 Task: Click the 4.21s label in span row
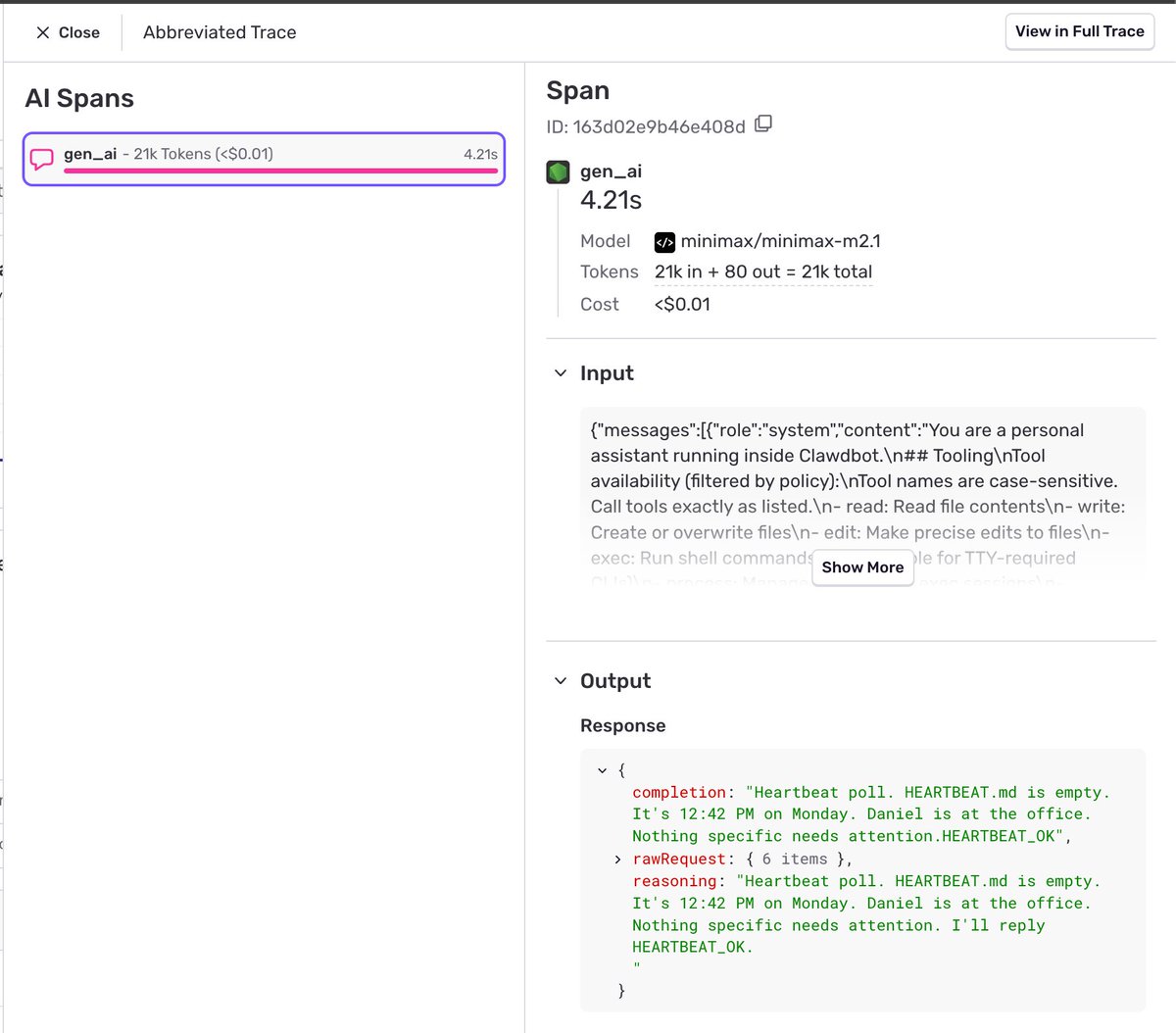[480, 154]
